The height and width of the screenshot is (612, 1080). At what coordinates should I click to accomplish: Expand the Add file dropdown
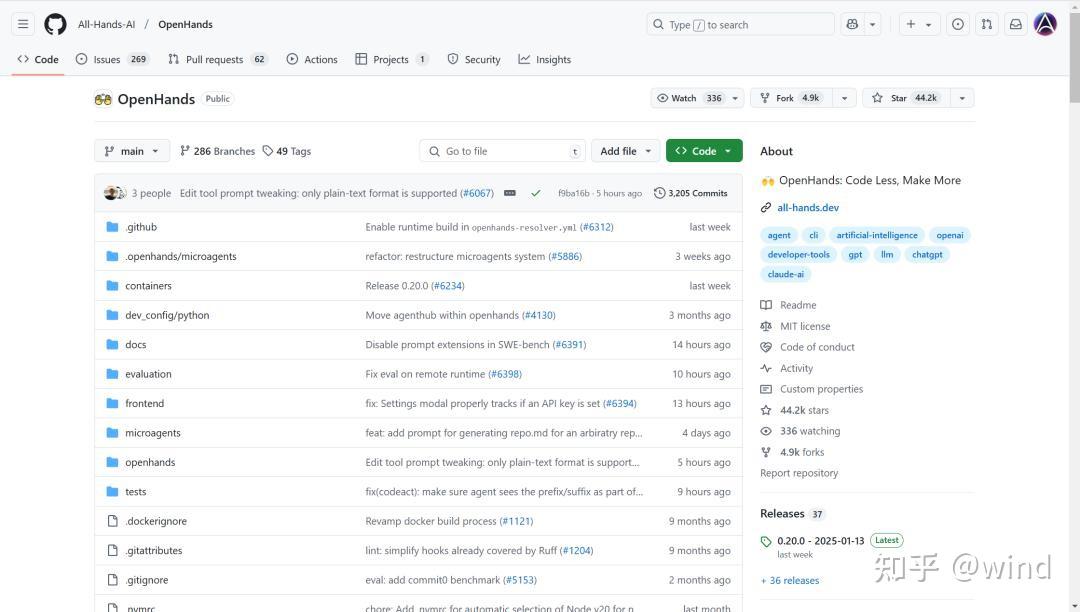[625, 151]
